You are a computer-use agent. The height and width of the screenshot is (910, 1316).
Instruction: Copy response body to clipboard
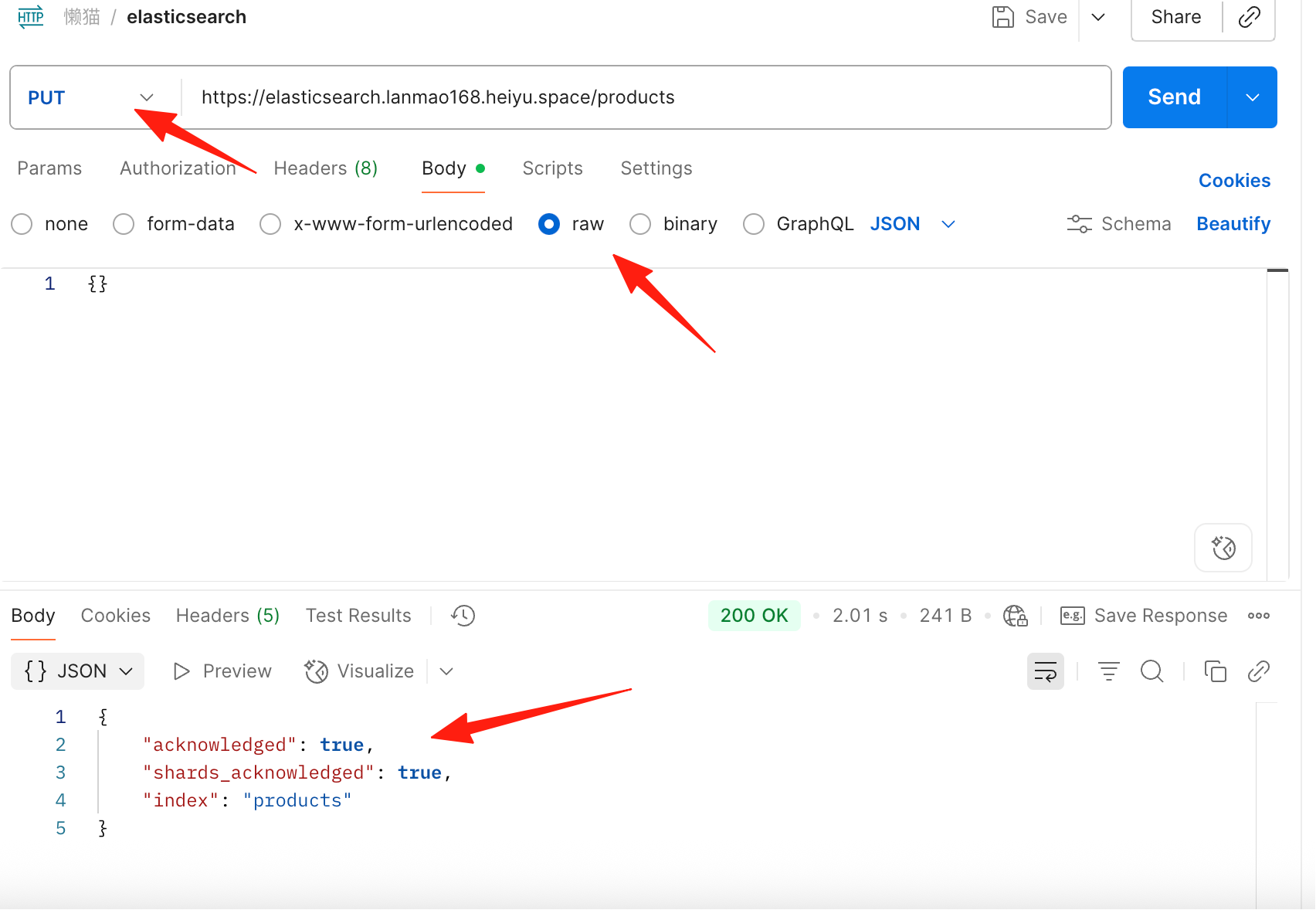[x=1215, y=671]
